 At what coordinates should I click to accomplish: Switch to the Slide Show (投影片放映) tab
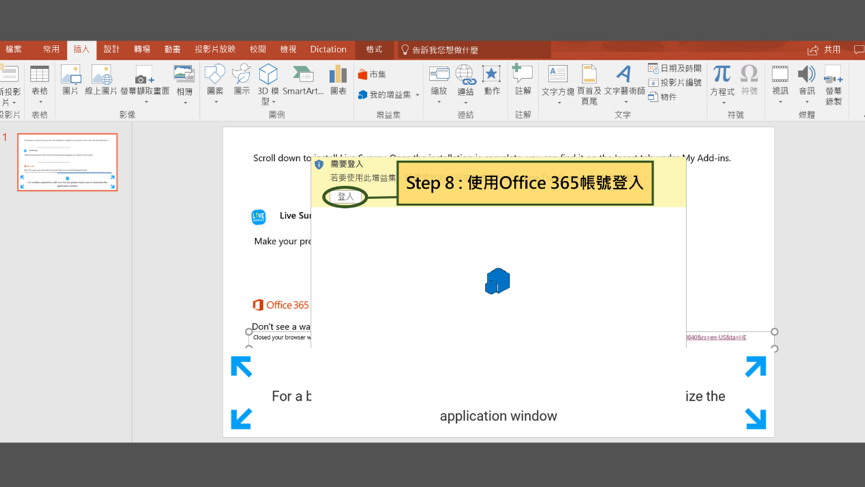[x=215, y=49]
